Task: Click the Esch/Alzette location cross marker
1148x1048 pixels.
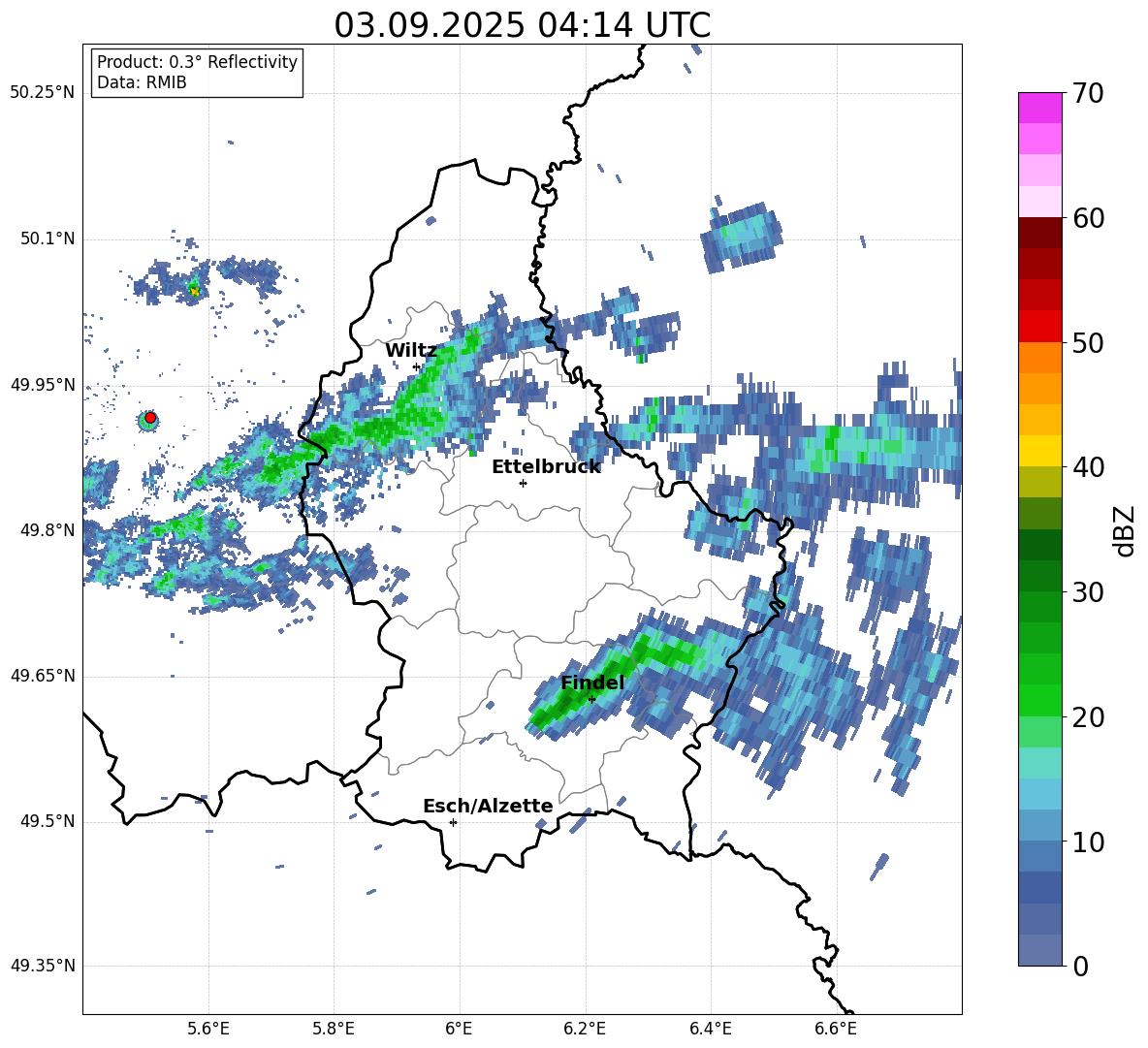Action: click(453, 822)
